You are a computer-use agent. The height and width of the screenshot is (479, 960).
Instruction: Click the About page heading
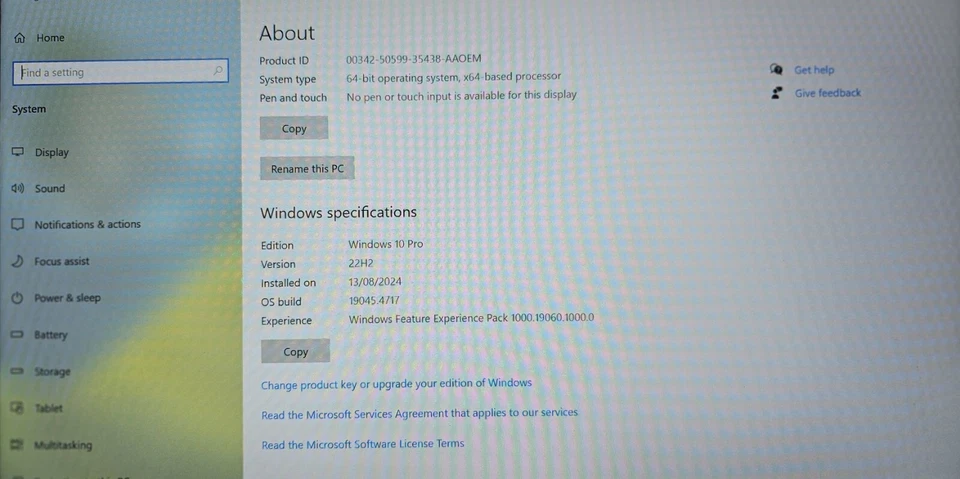coord(287,33)
